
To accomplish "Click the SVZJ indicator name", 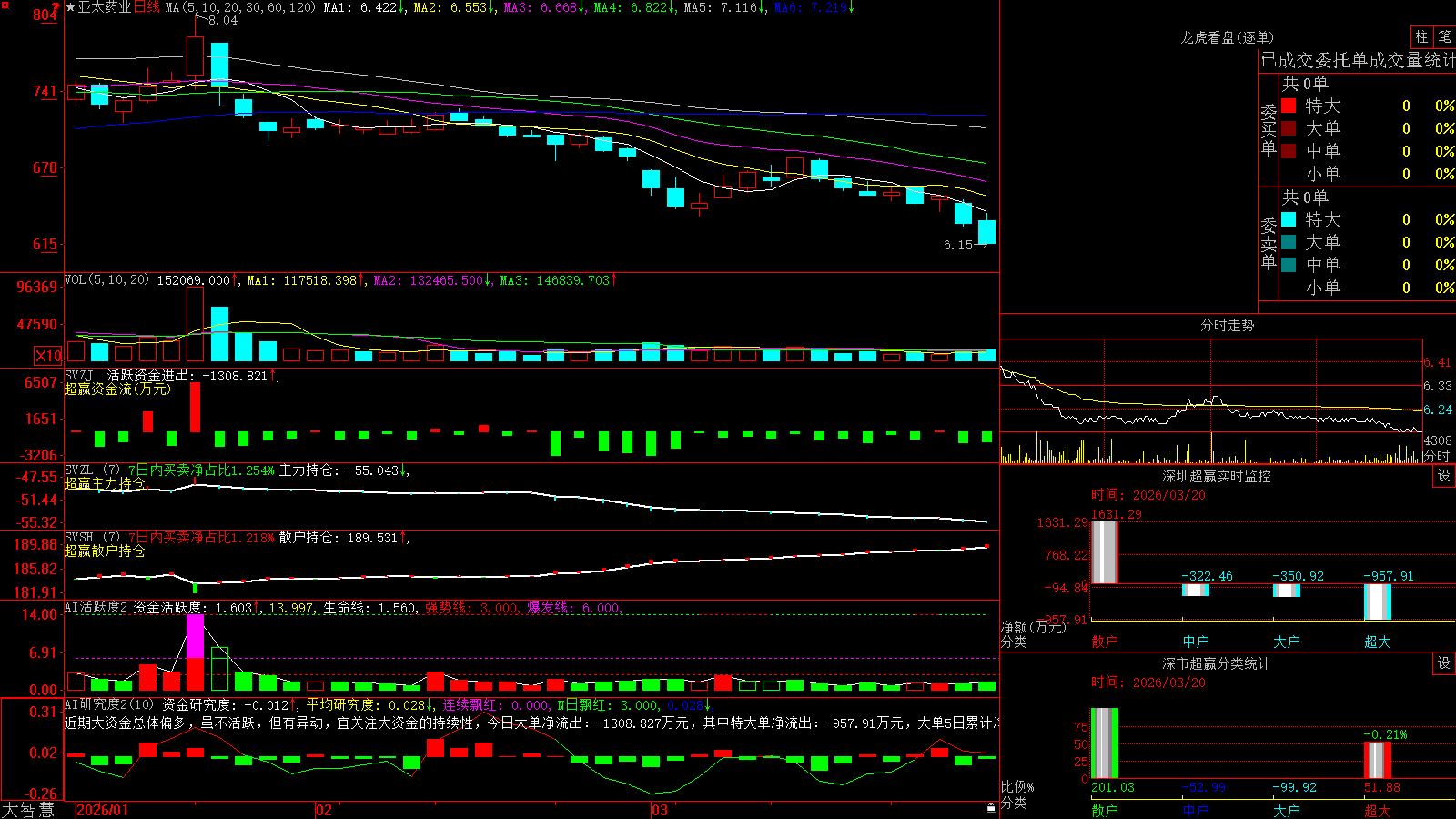I will (x=79, y=375).
